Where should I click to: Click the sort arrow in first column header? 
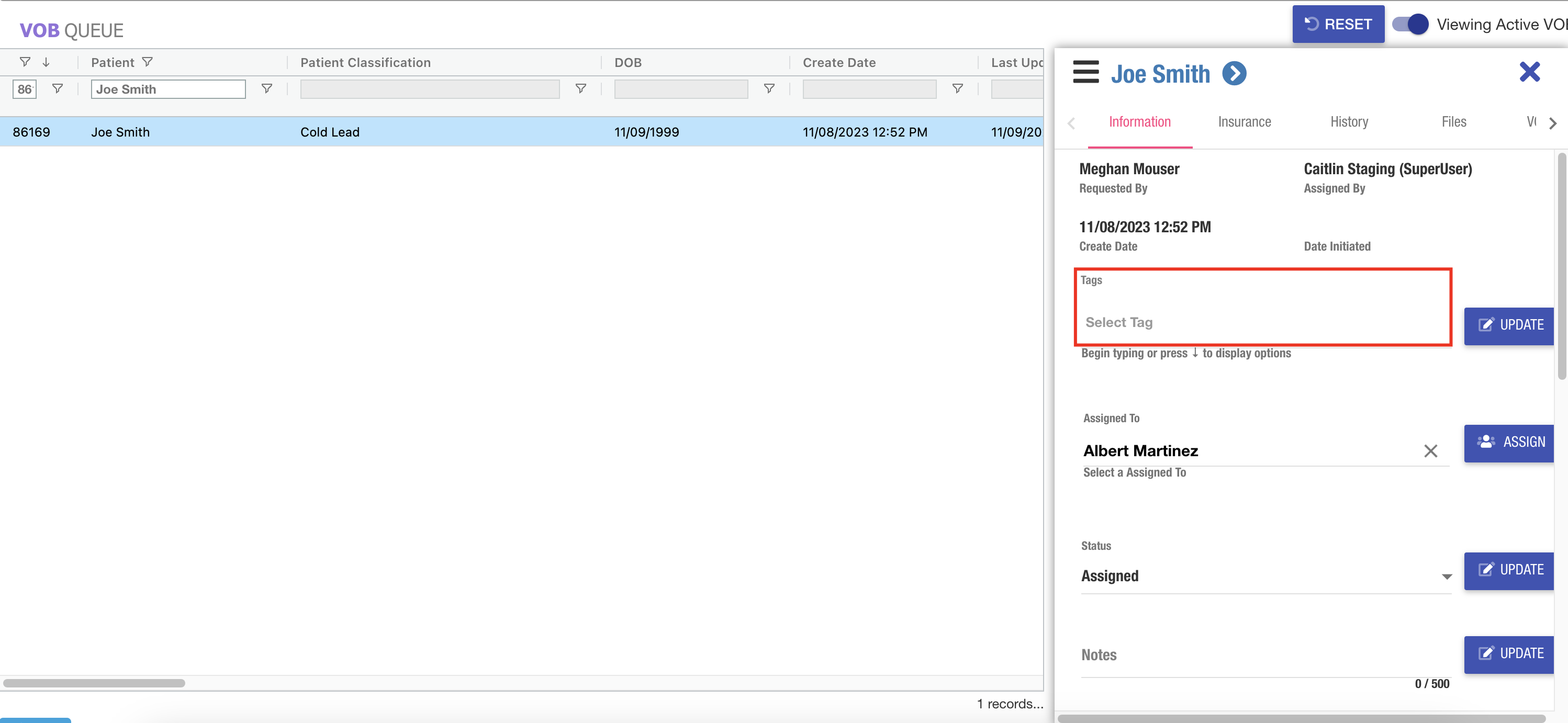tap(46, 62)
